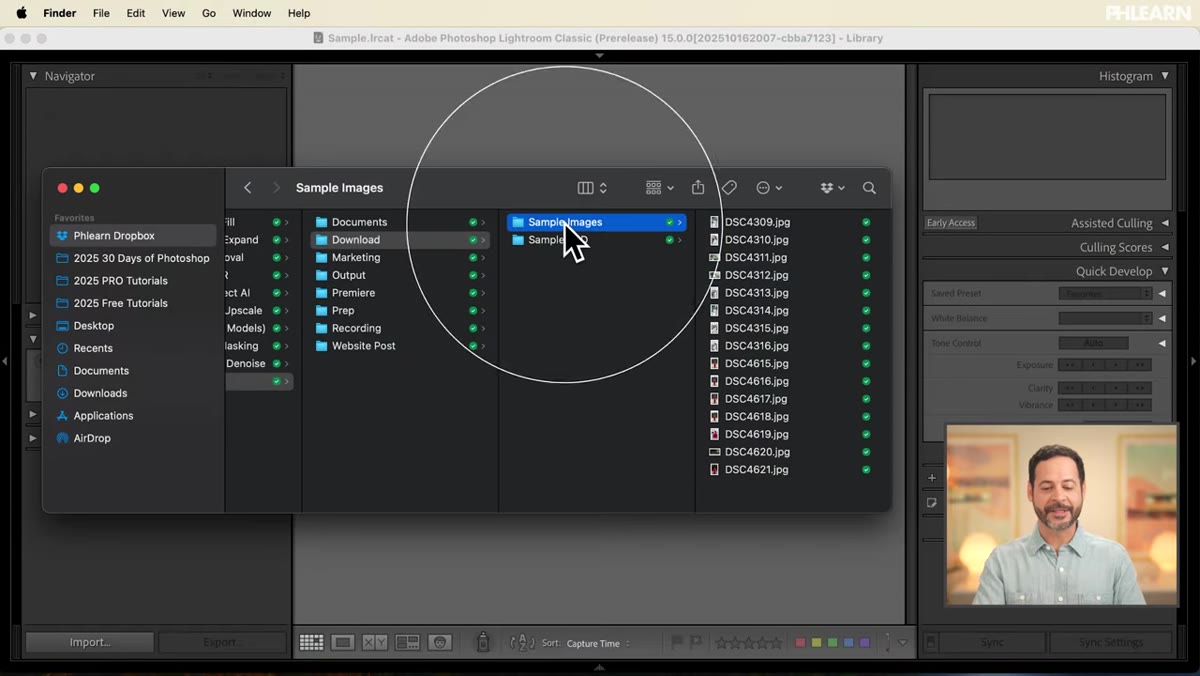1200x676 pixels.
Task: Open toolbar content dropdown triangle at right
Action: (x=903, y=642)
